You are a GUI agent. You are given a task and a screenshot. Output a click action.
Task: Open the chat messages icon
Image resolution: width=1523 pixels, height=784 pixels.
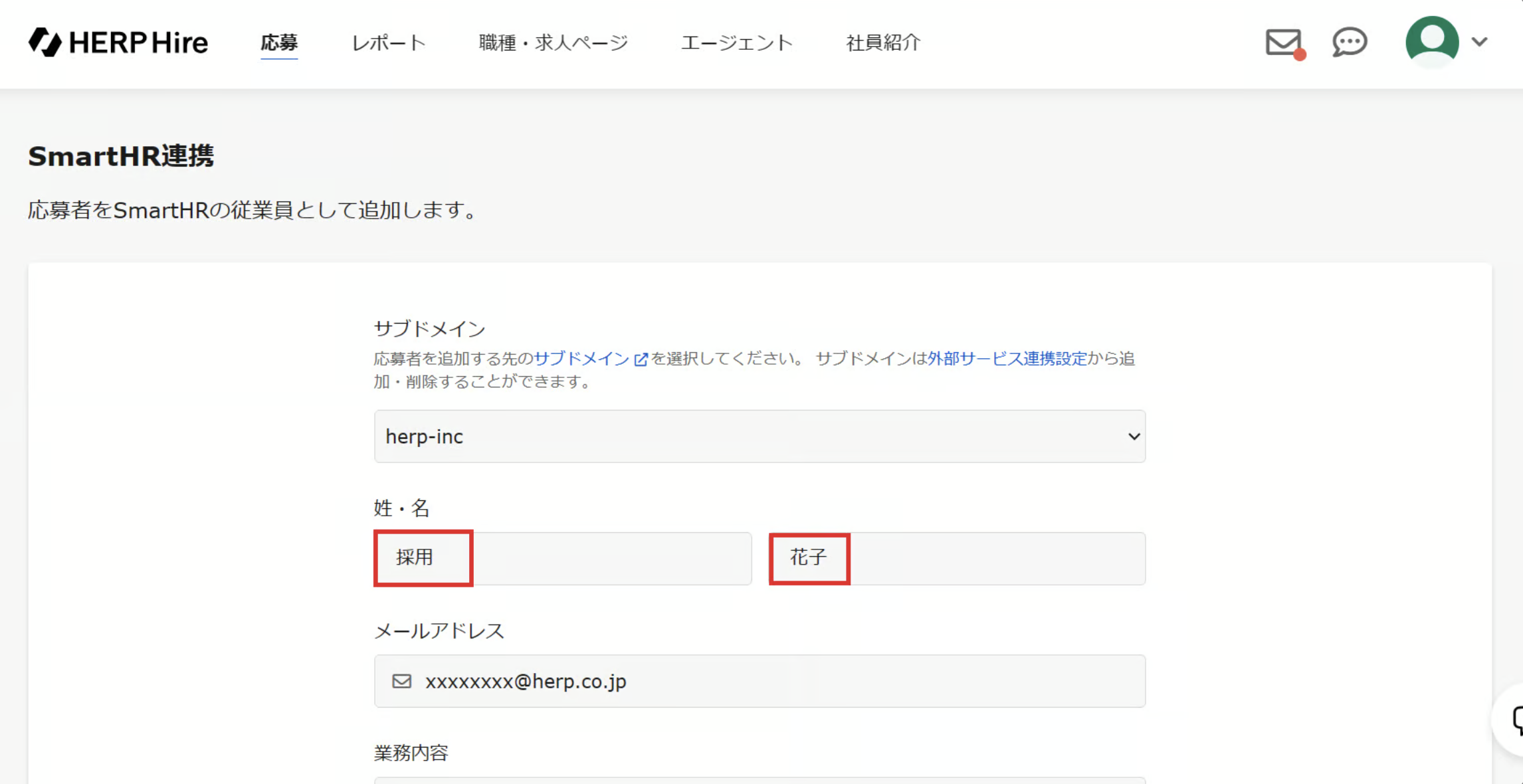point(1350,43)
